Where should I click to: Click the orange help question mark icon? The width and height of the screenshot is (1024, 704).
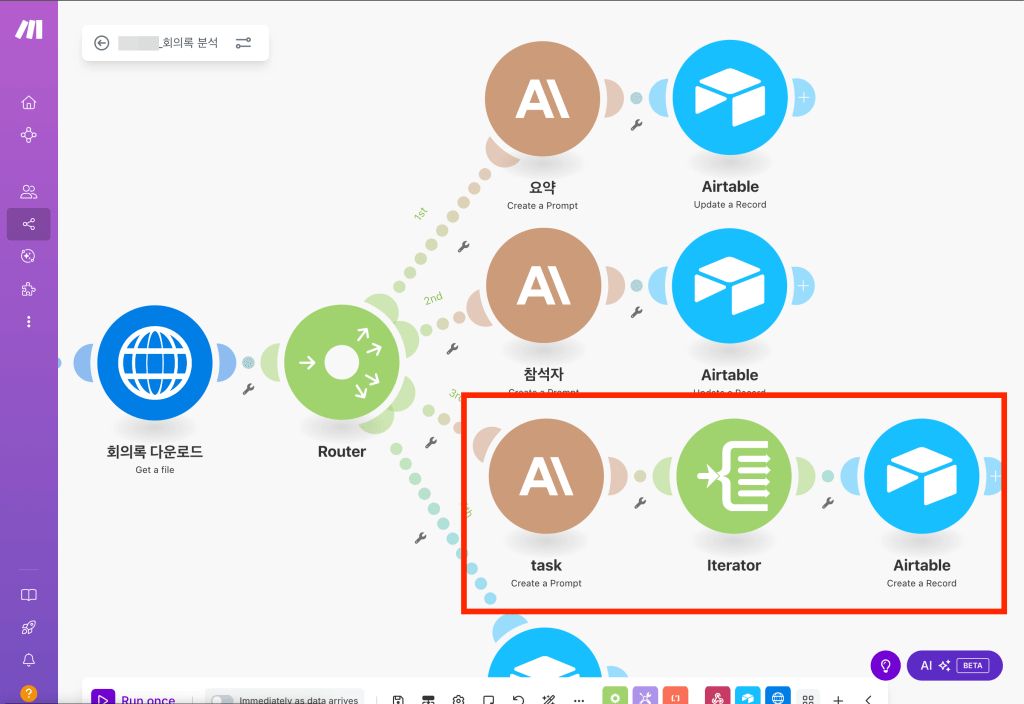click(x=28, y=693)
